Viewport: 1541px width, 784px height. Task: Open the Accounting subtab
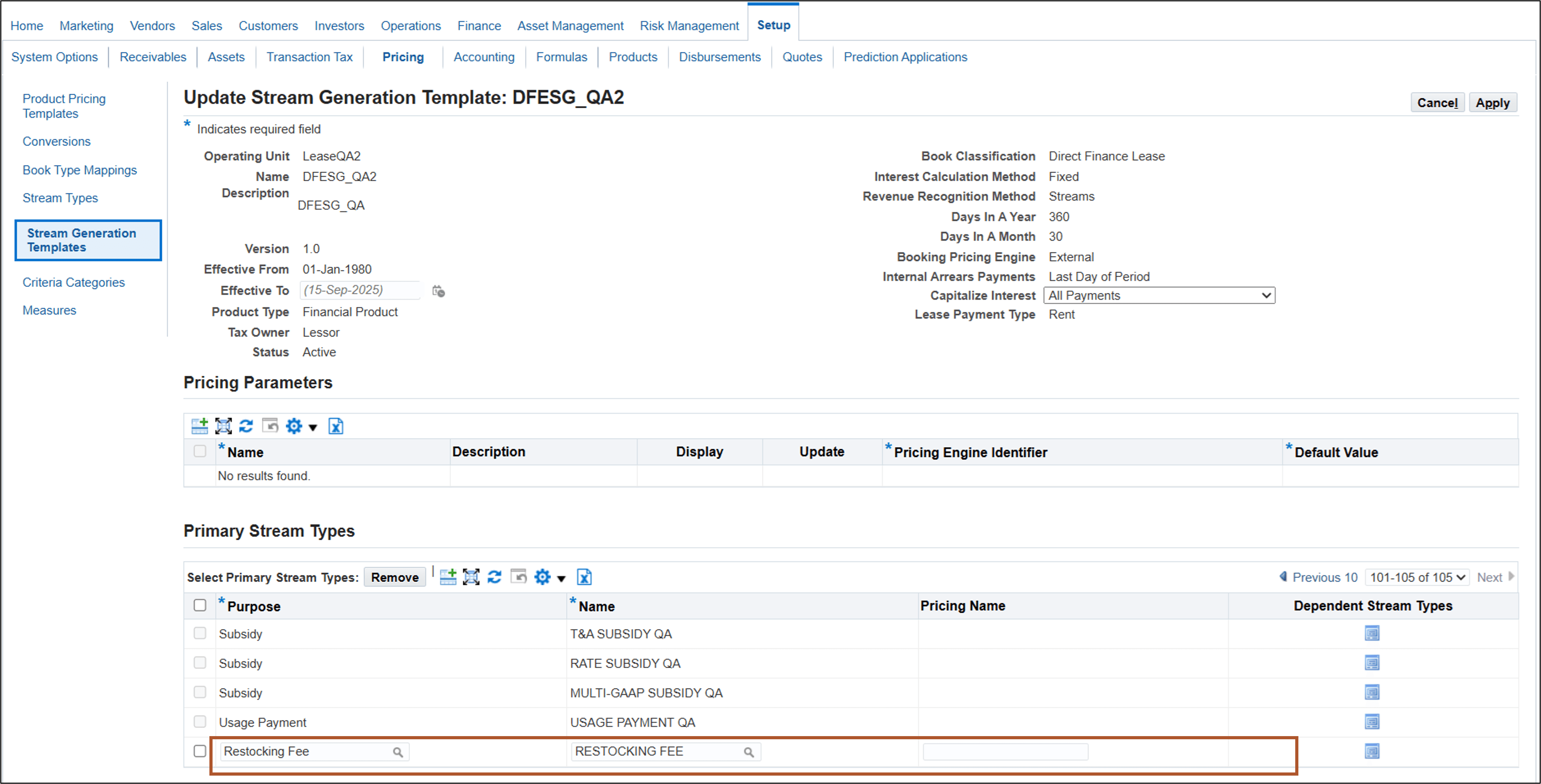(483, 57)
